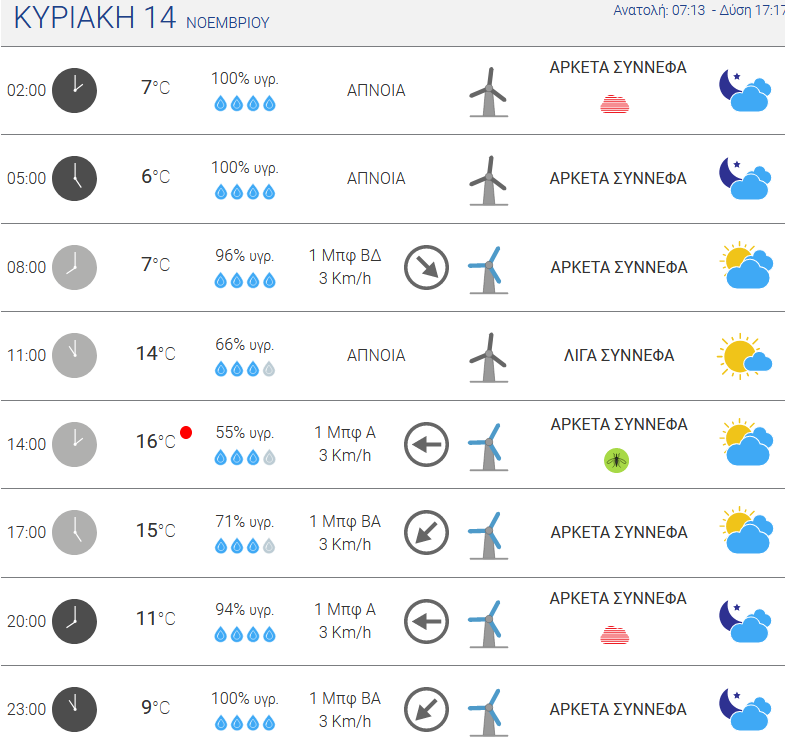Click the sun-and-clouds icon at 08:00

pos(746,265)
